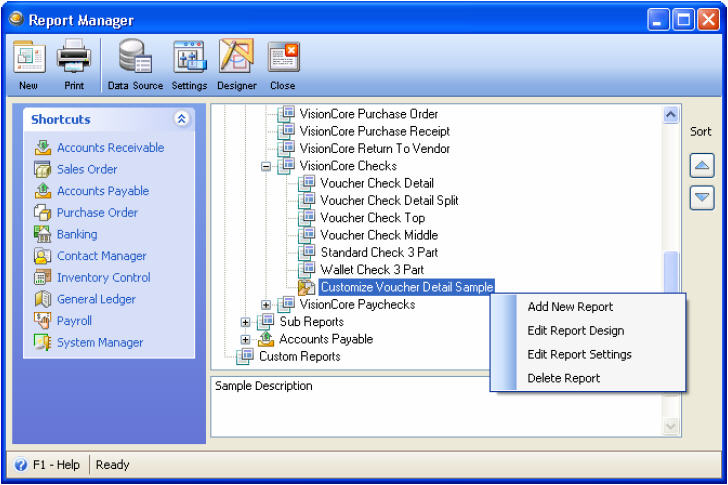Click the Contact Manager shortcut text
728x485 pixels.
click(101, 256)
